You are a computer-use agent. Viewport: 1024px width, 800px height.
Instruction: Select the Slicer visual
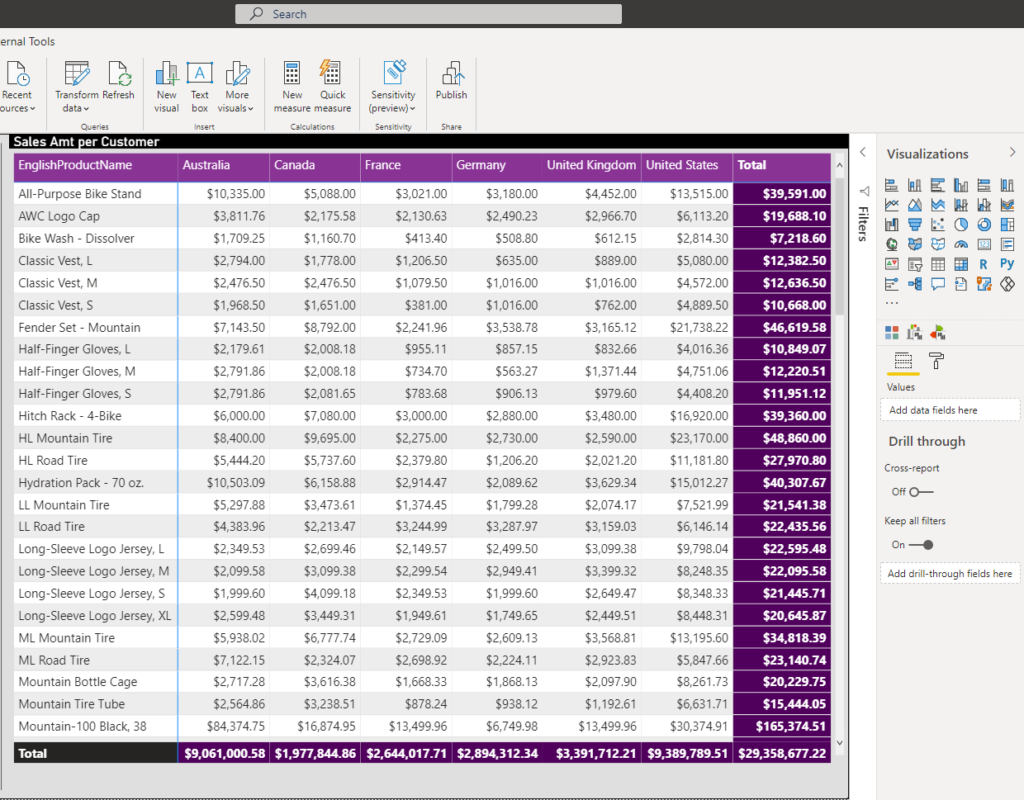point(915,264)
